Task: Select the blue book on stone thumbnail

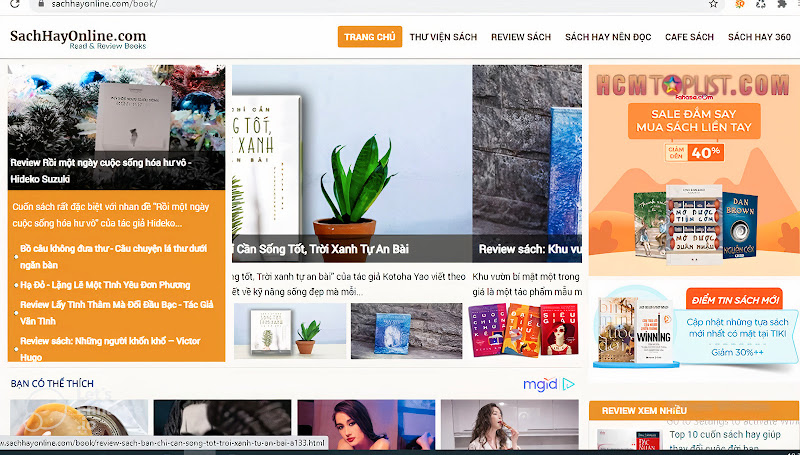Action: point(407,331)
